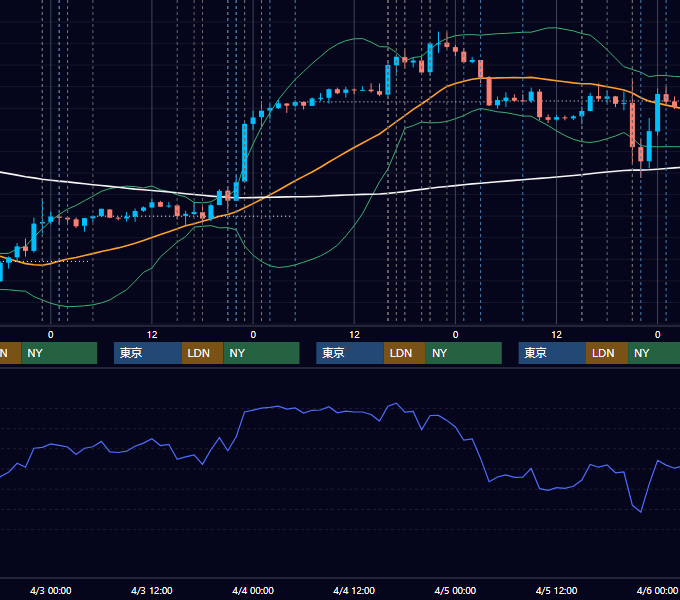Click the hour label 12 above 4/5 12:00
The width and height of the screenshot is (680, 600).
point(556,335)
